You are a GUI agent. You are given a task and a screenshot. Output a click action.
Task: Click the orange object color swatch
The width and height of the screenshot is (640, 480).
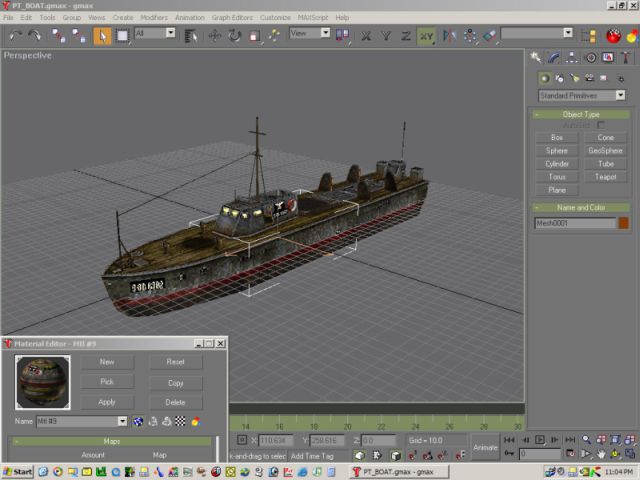[x=623, y=223]
